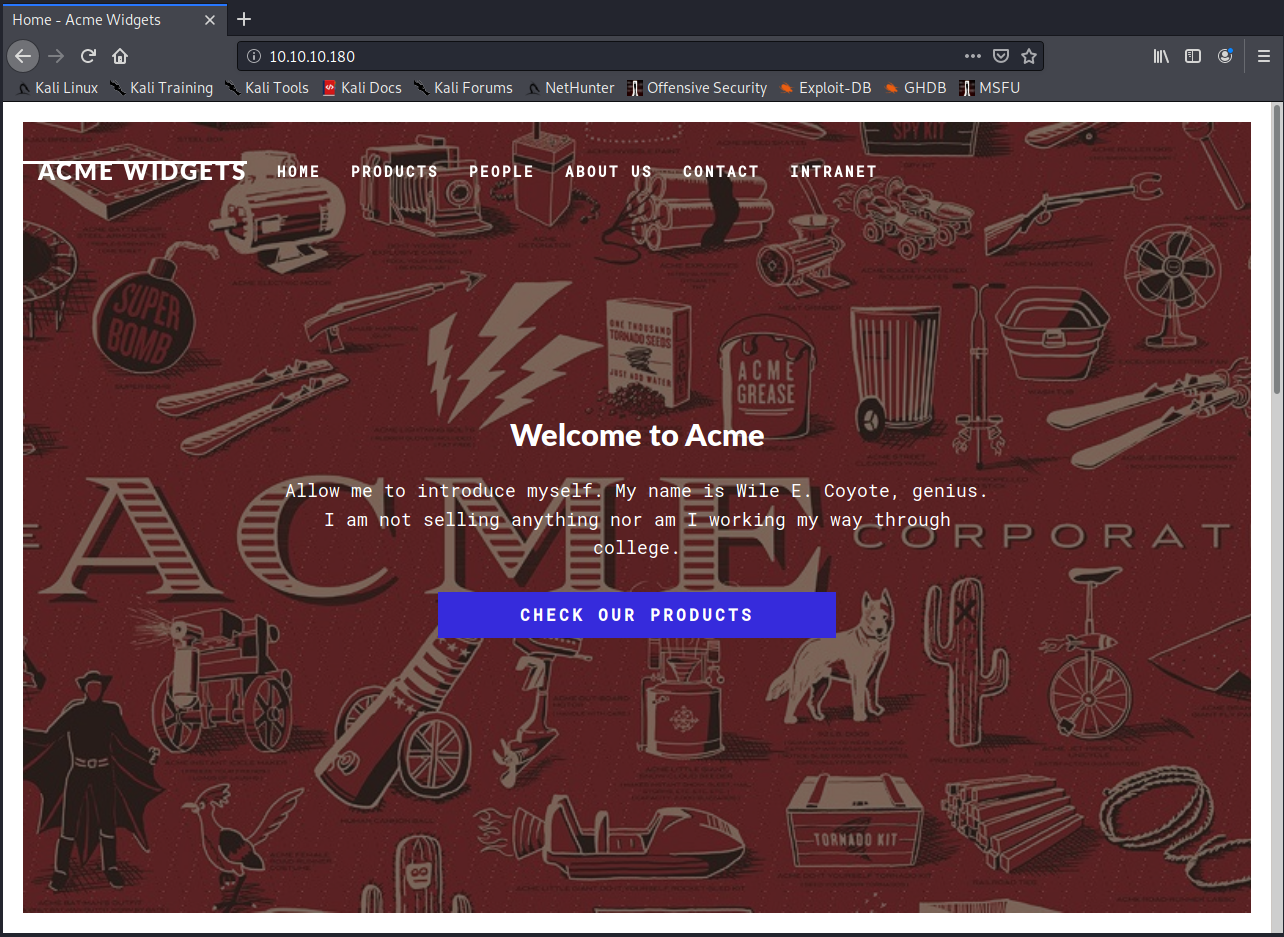Toggle the sidebar panel icon
This screenshot has width=1284, height=937.
1193,56
